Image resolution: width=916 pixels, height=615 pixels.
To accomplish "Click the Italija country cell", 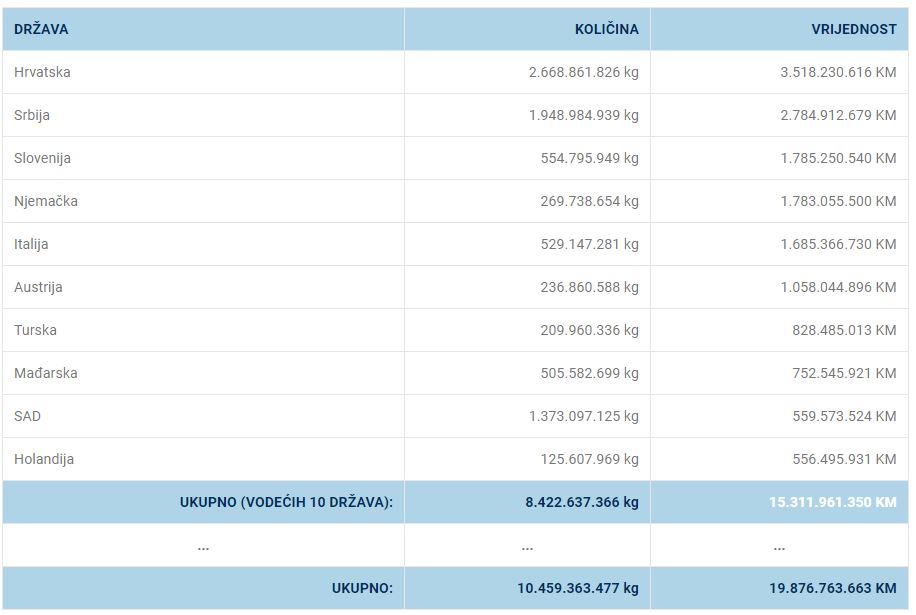I will (x=31, y=244).
